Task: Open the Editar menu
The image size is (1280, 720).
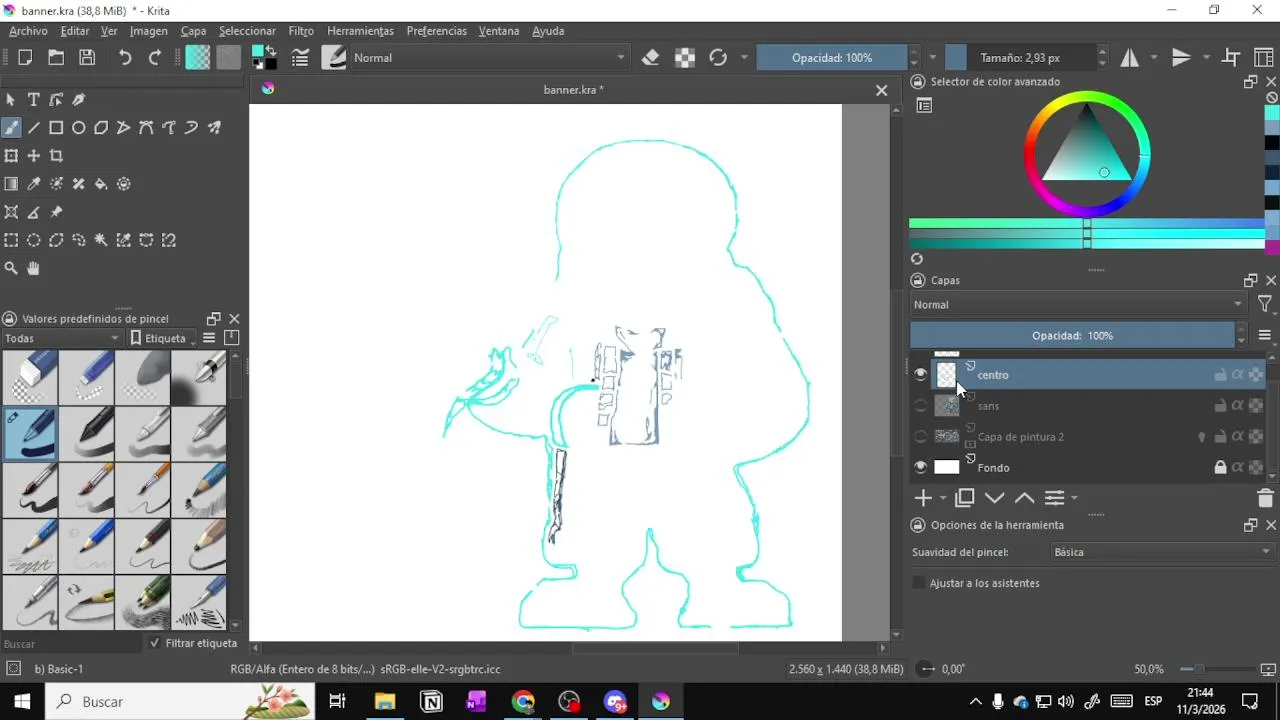Action: (75, 31)
